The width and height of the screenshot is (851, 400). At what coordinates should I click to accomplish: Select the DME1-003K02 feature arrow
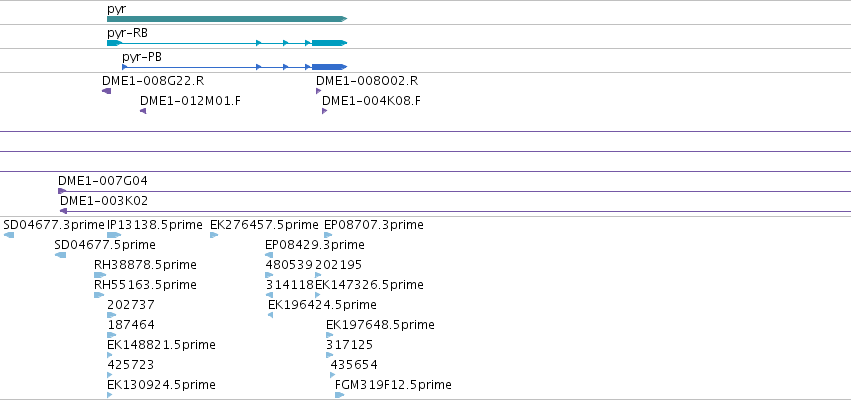point(63,211)
